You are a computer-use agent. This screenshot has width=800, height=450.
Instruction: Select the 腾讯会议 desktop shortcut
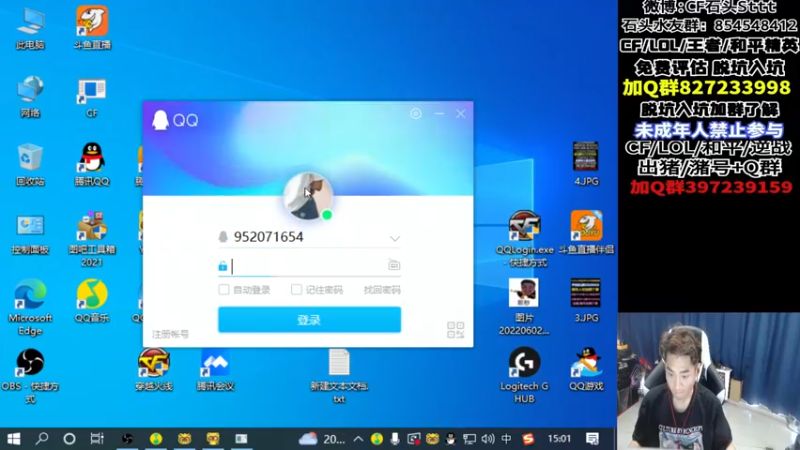coord(215,370)
